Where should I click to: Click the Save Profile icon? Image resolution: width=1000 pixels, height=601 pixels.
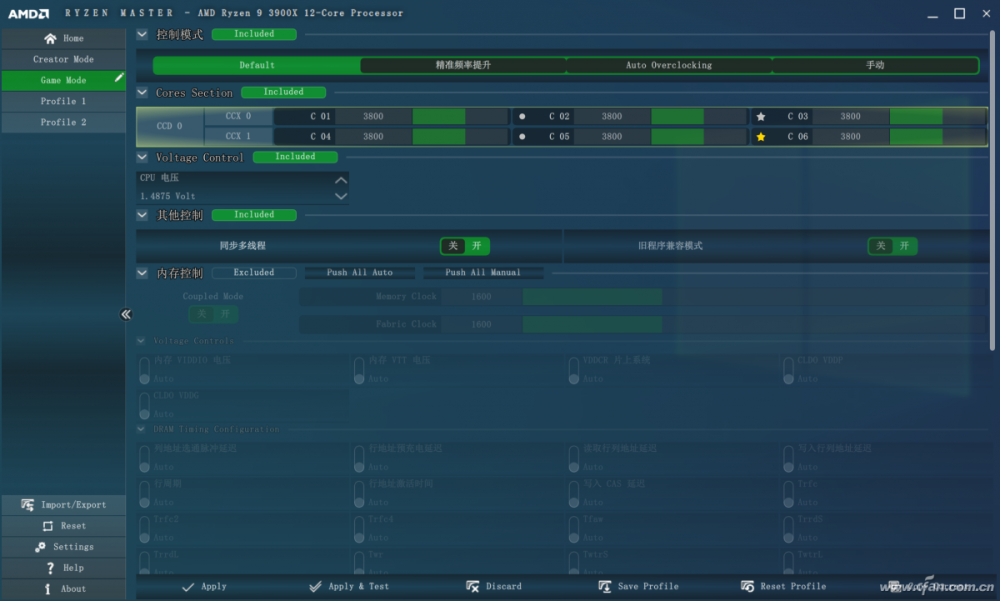605,586
